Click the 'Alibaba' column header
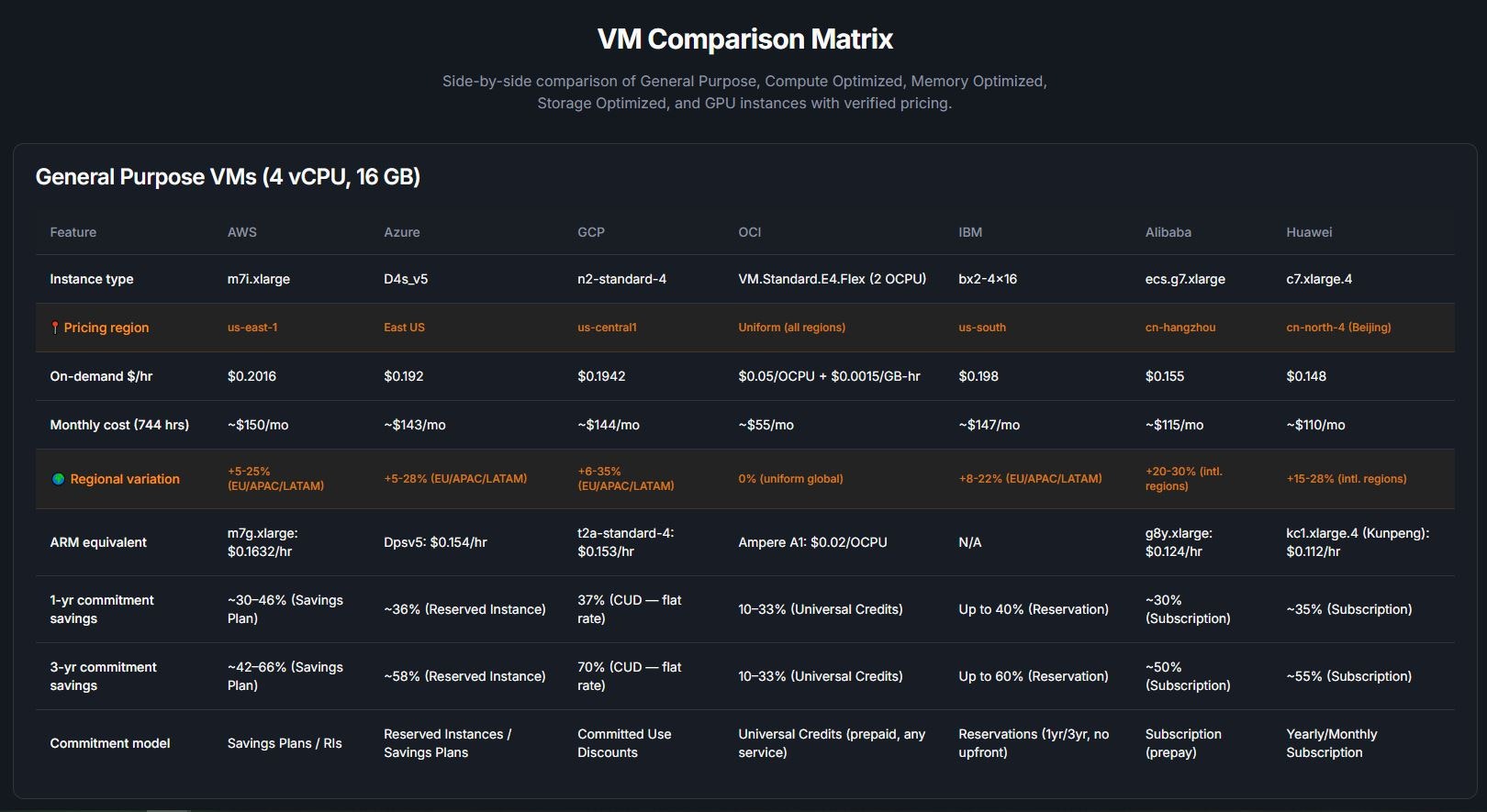This screenshot has height=812, width=1487. (x=1168, y=232)
